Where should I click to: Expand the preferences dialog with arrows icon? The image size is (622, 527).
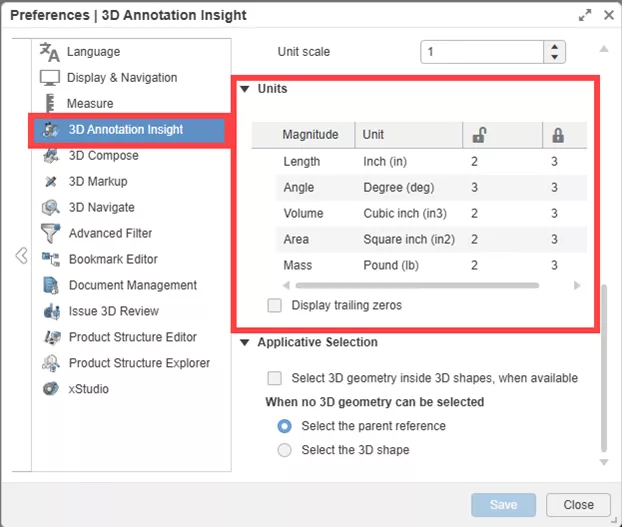coord(585,15)
